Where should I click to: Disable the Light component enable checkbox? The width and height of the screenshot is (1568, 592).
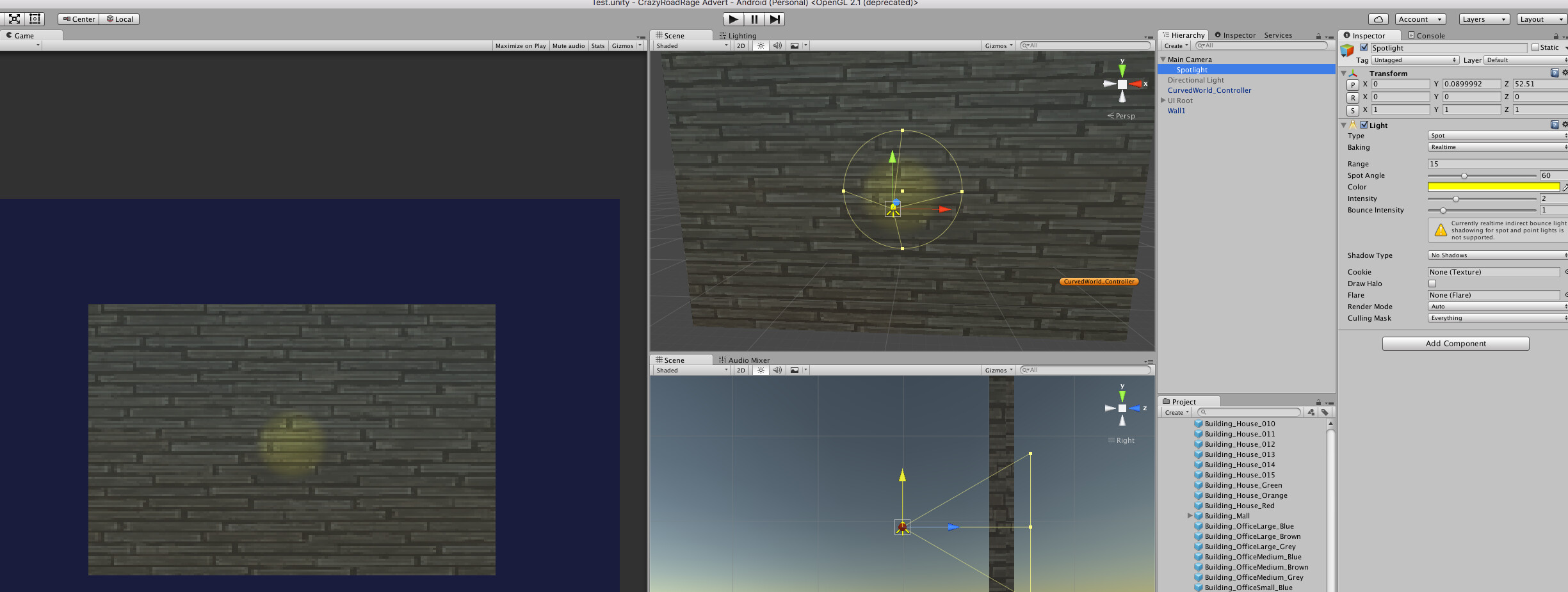point(1364,125)
